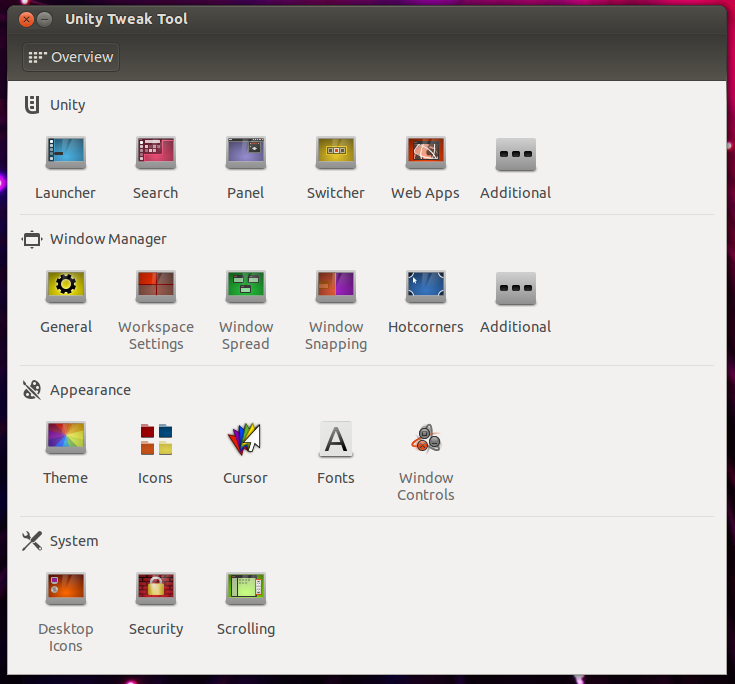Open the Window Snapping icon

click(x=336, y=286)
